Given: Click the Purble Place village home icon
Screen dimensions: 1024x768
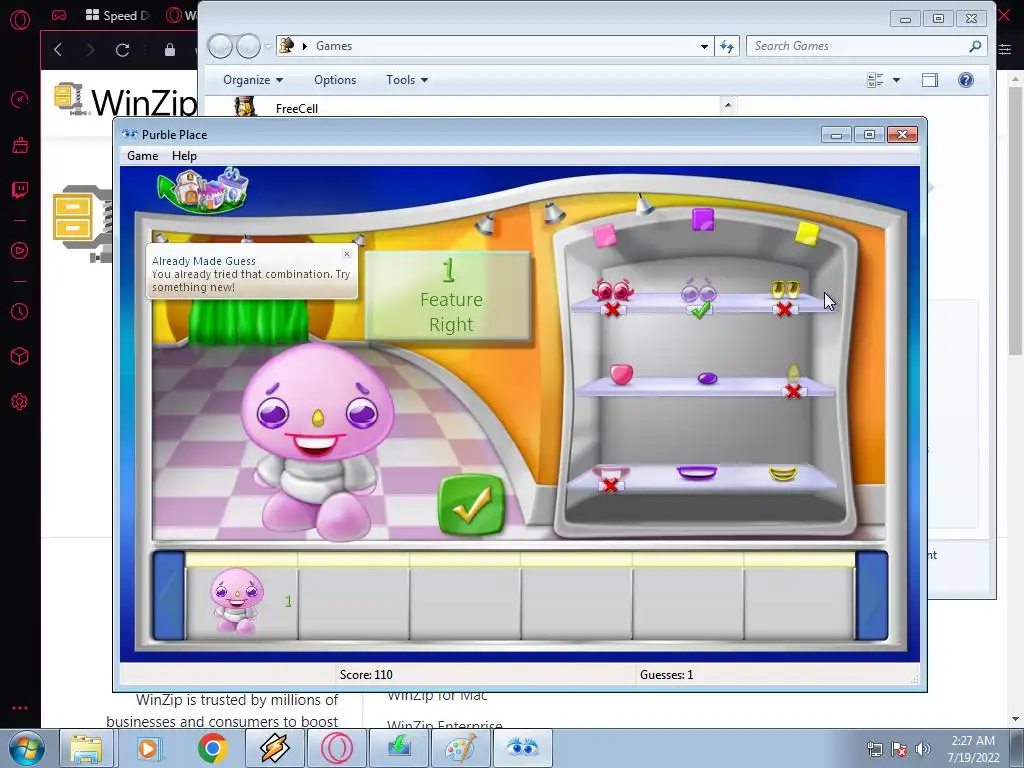Looking at the screenshot, I should [203, 189].
